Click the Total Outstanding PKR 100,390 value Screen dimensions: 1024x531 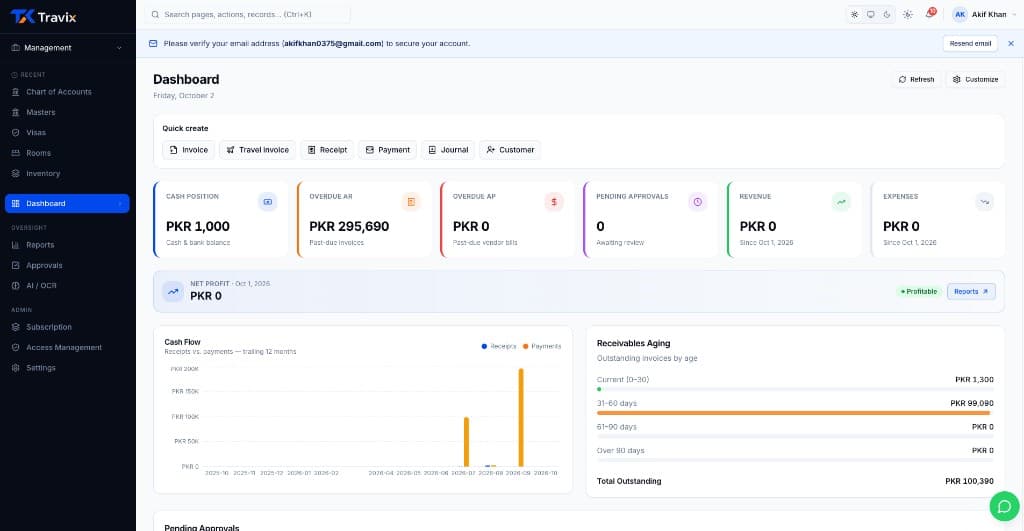coord(969,481)
